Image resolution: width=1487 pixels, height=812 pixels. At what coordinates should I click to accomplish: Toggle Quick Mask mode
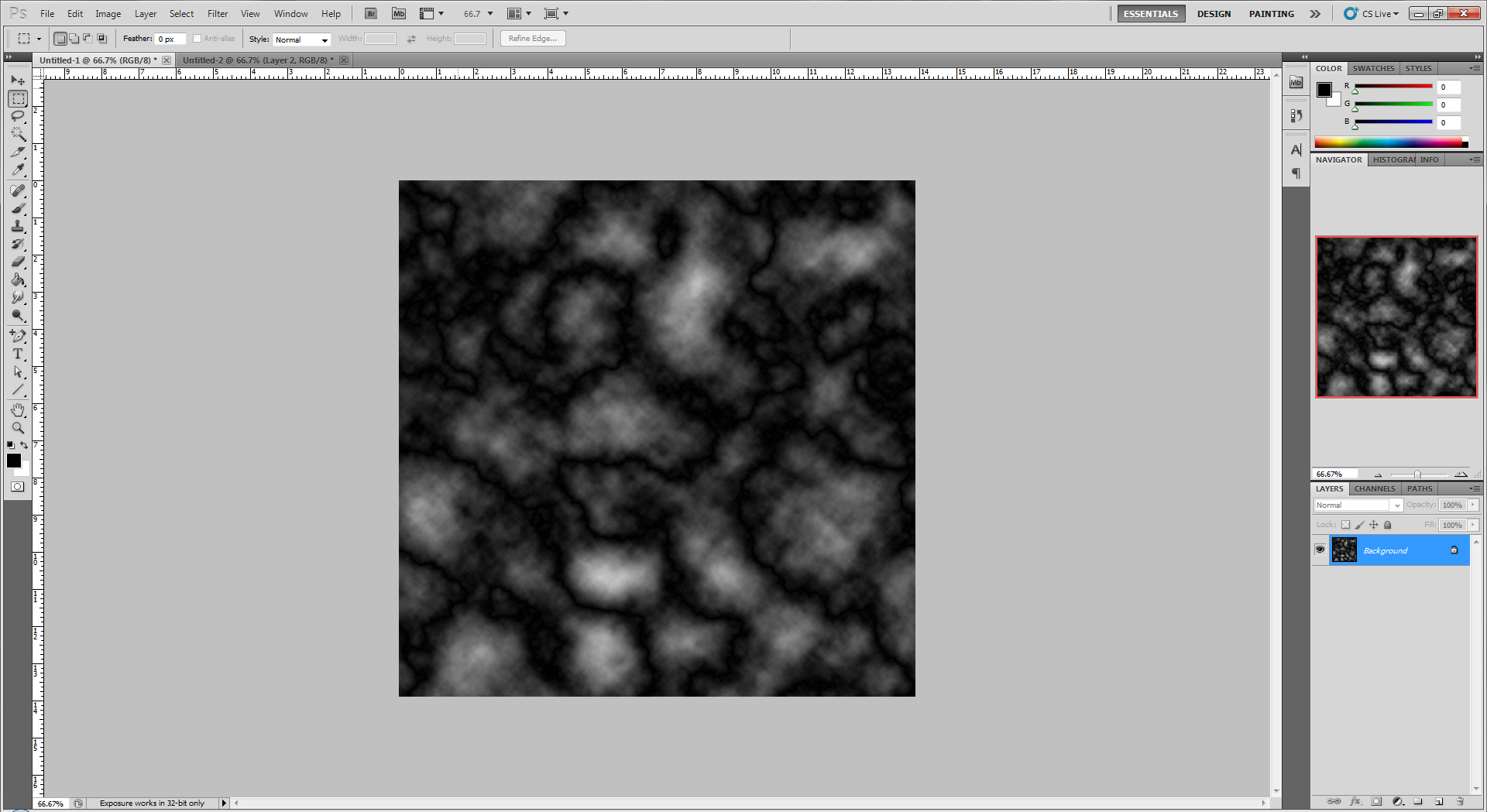pos(18,487)
